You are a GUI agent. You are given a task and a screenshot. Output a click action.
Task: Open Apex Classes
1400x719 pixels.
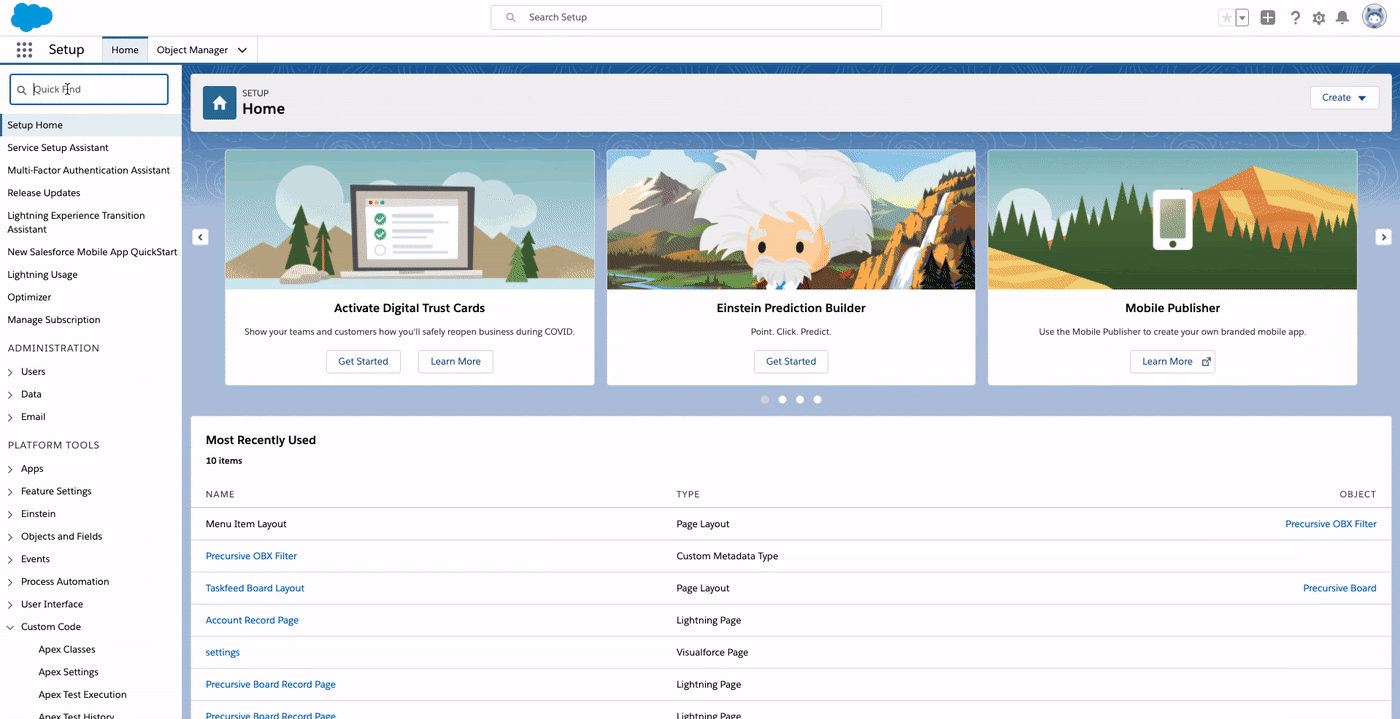click(67, 650)
